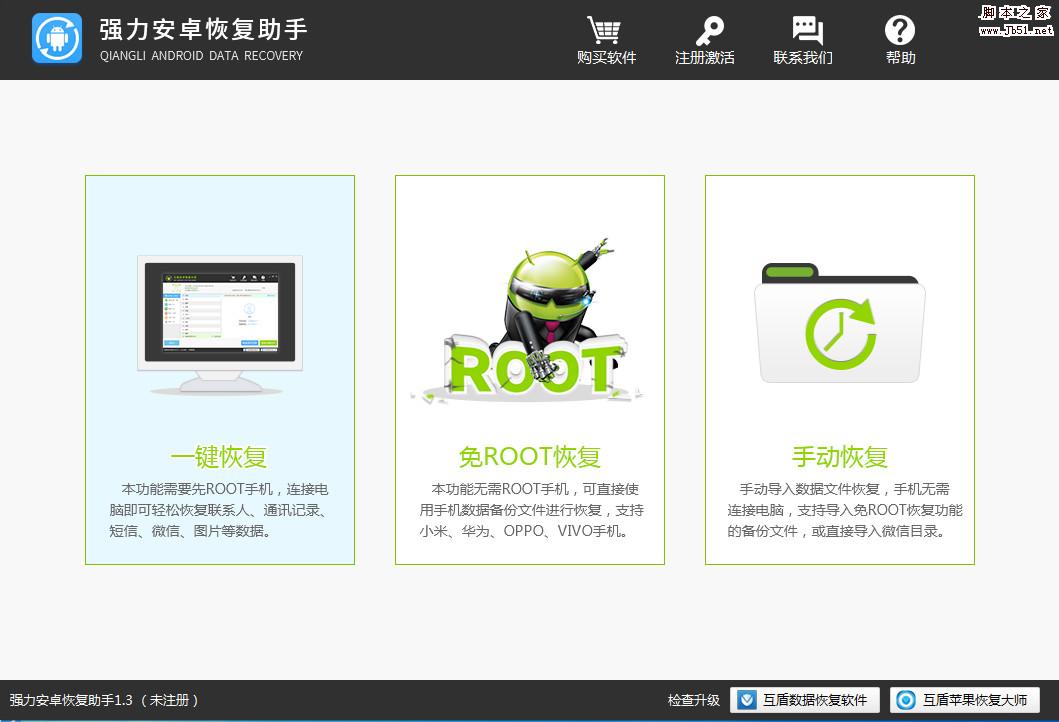Choose the 手动恢复 heading
This screenshot has width=1059, height=722.
840,457
